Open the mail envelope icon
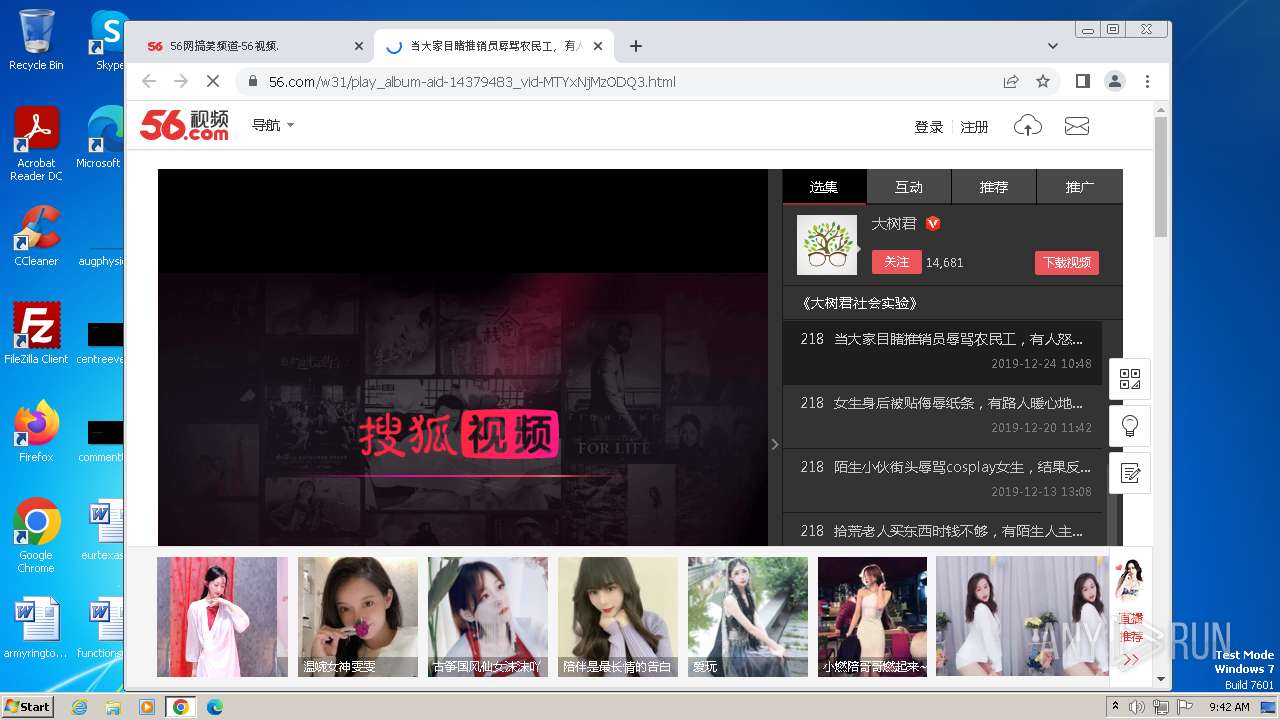Screen dimensions: 1280x720 point(1077,126)
